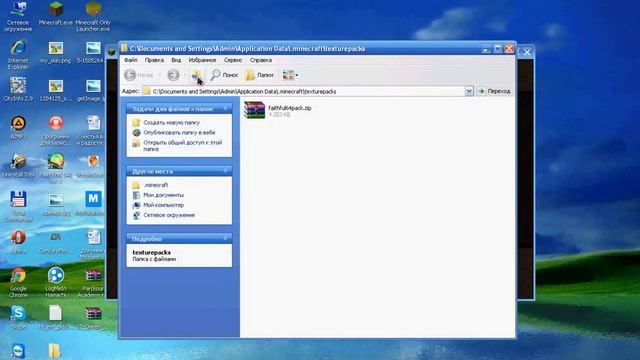Open the Вид menu
640x360 pixels.
(176, 60)
